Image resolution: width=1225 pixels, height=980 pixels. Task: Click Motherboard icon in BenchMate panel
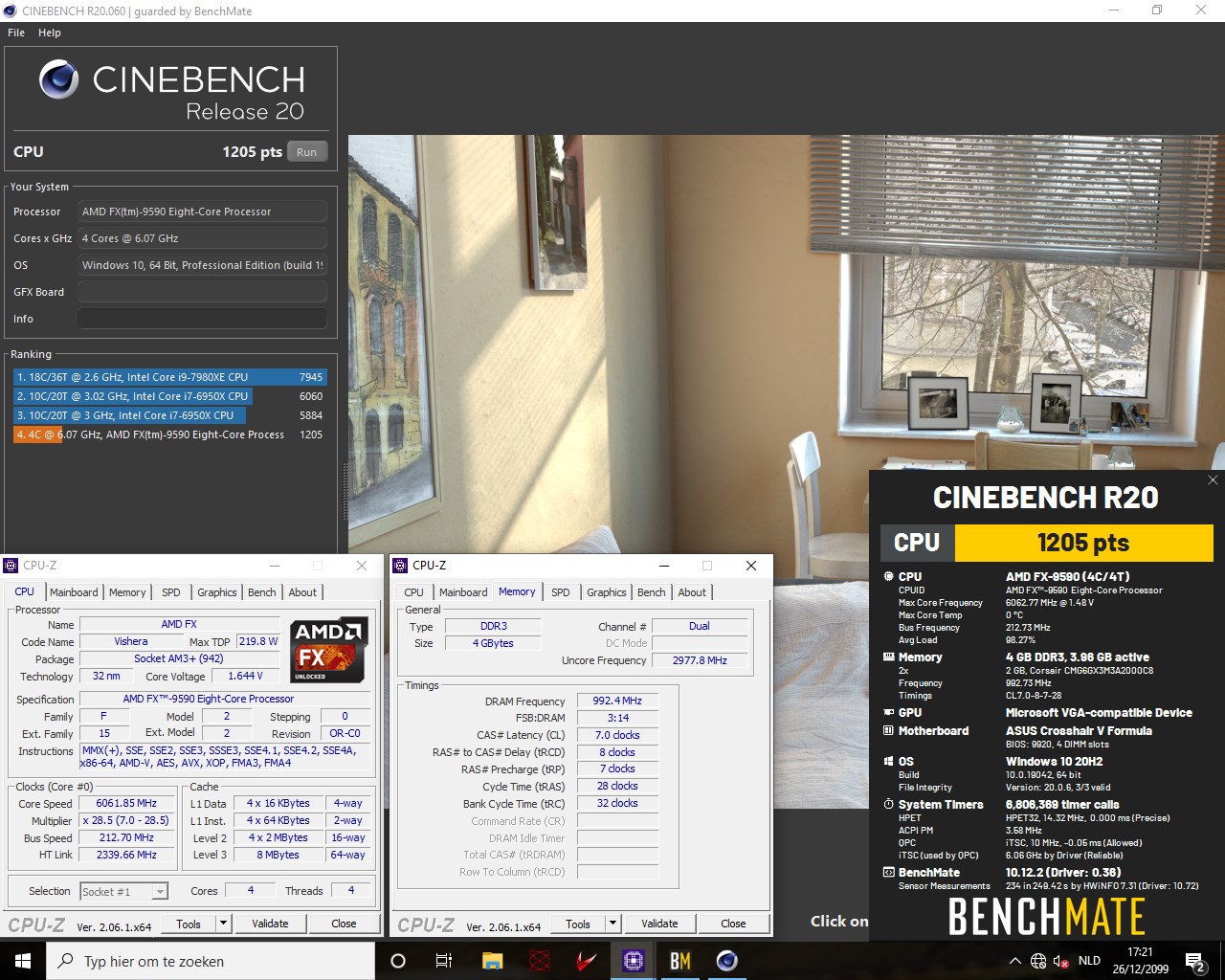[x=889, y=731]
